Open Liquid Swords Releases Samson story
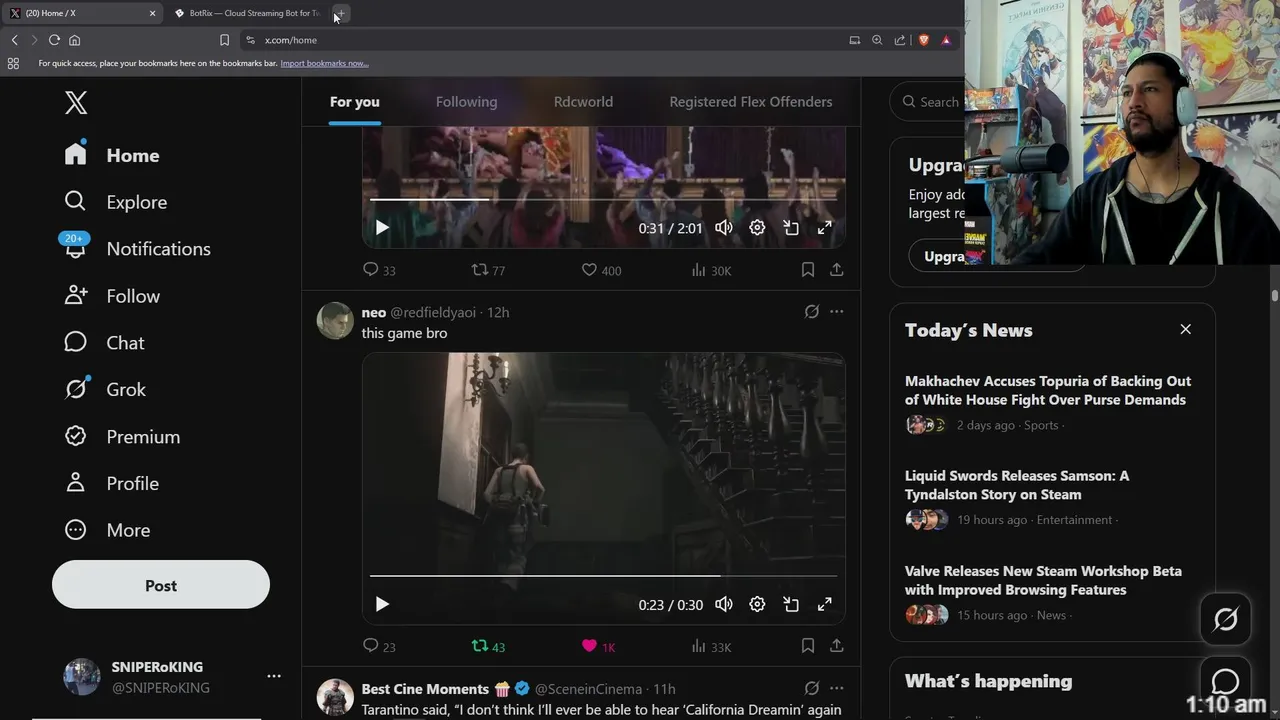Viewport: 1280px width, 720px height. coord(1017,485)
